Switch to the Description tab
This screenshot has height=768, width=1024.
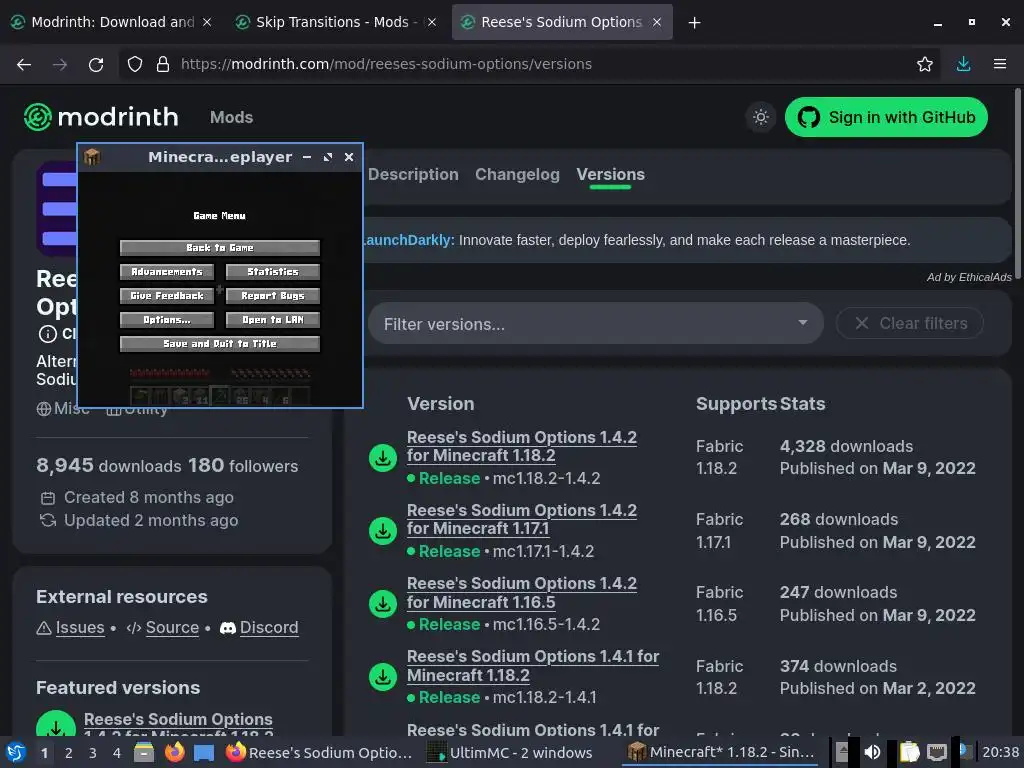click(x=413, y=174)
